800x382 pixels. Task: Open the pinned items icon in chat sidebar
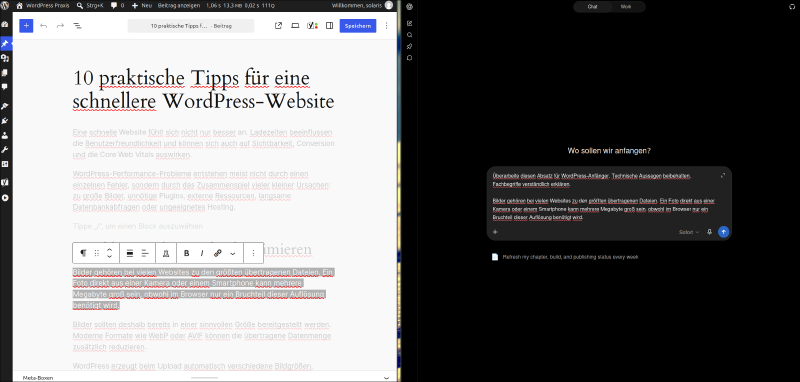tap(410, 46)
